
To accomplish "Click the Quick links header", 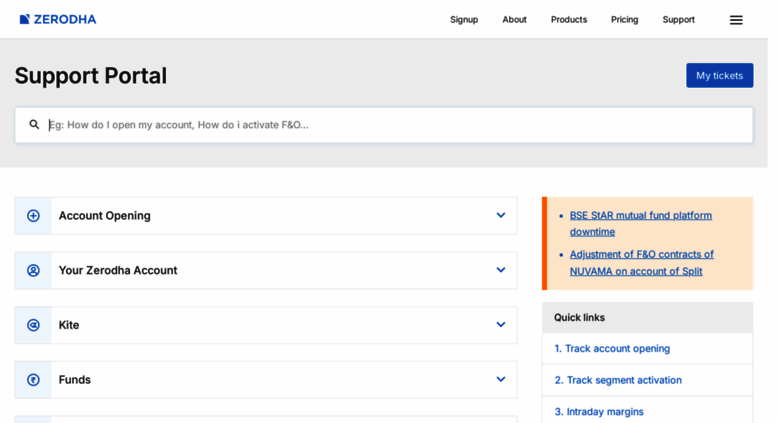I will (x=647, y=317).
